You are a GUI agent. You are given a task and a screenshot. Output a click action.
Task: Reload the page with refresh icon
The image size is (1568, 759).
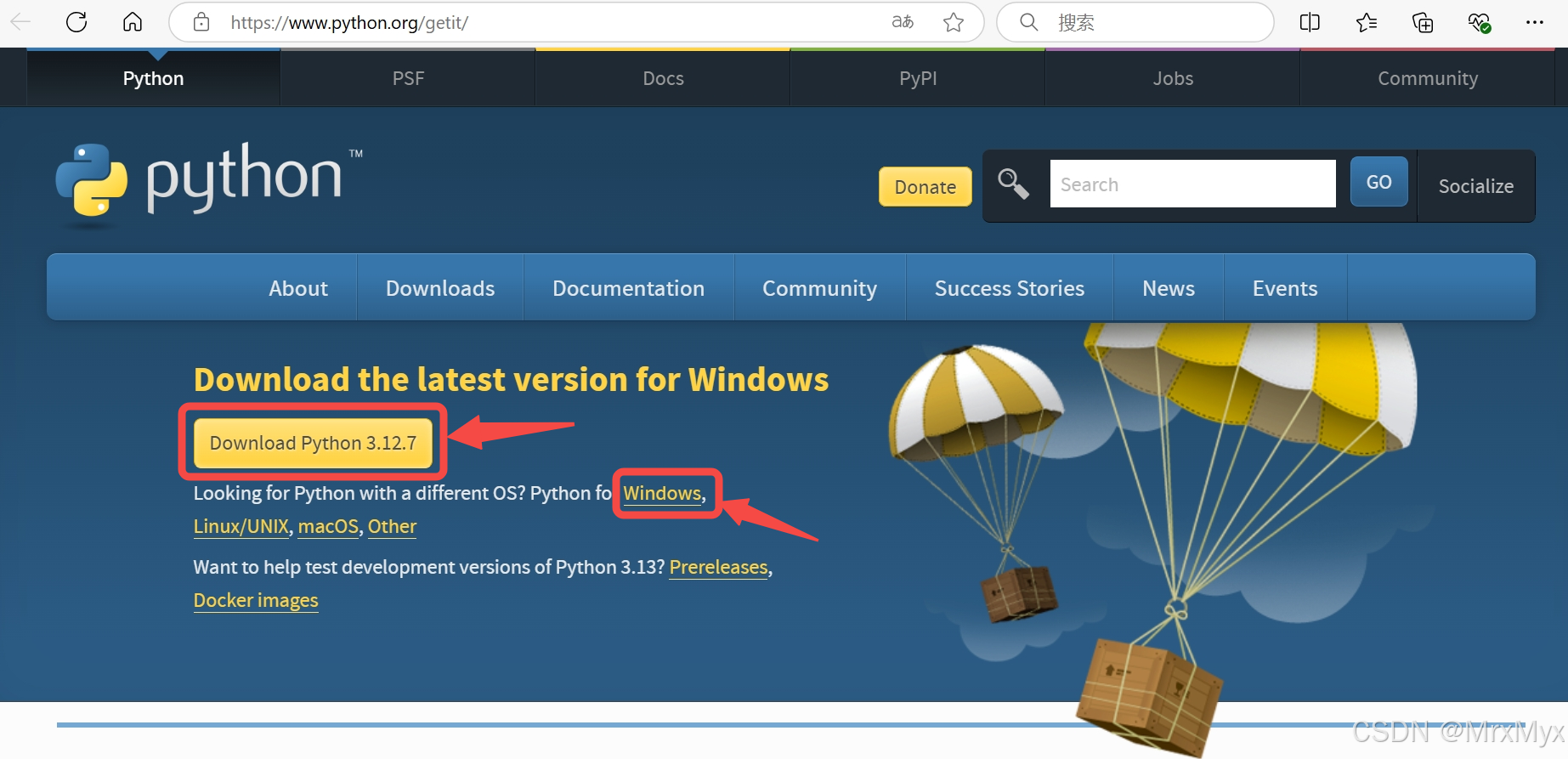pos(76,22)
